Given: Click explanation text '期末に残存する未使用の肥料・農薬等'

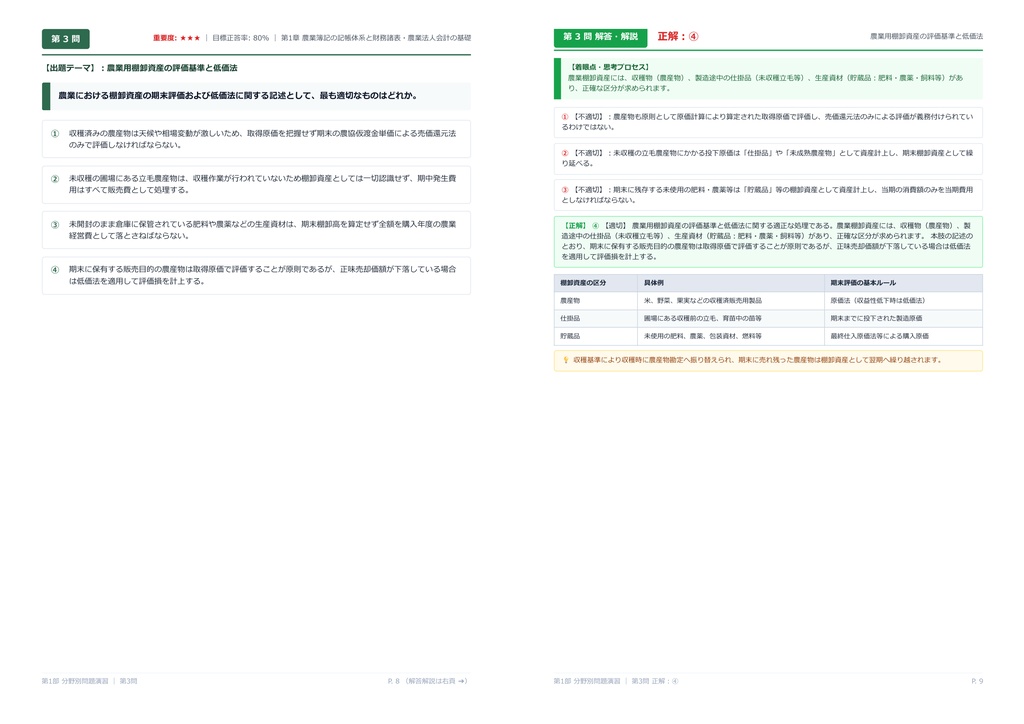Looking at the screenshot, I should point(767,195).
